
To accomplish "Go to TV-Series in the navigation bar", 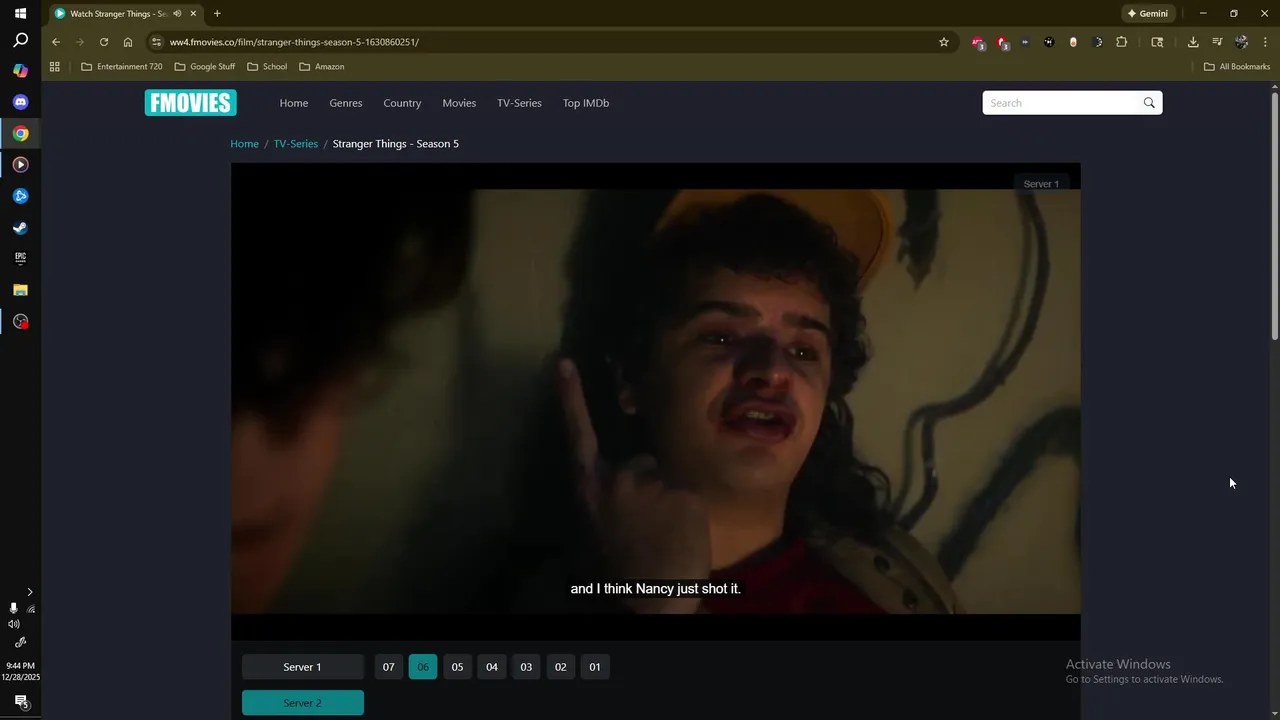I will click(x=519, y=103).
